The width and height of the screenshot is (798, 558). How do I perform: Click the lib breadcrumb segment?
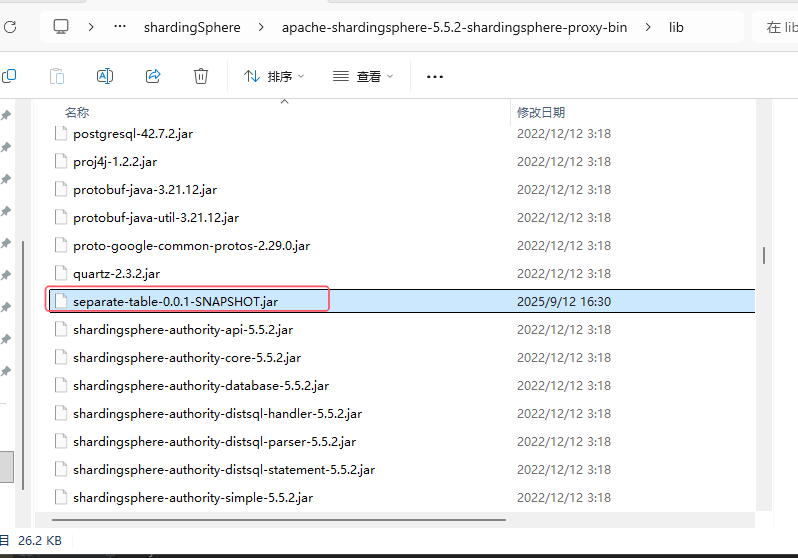[676, 27]
